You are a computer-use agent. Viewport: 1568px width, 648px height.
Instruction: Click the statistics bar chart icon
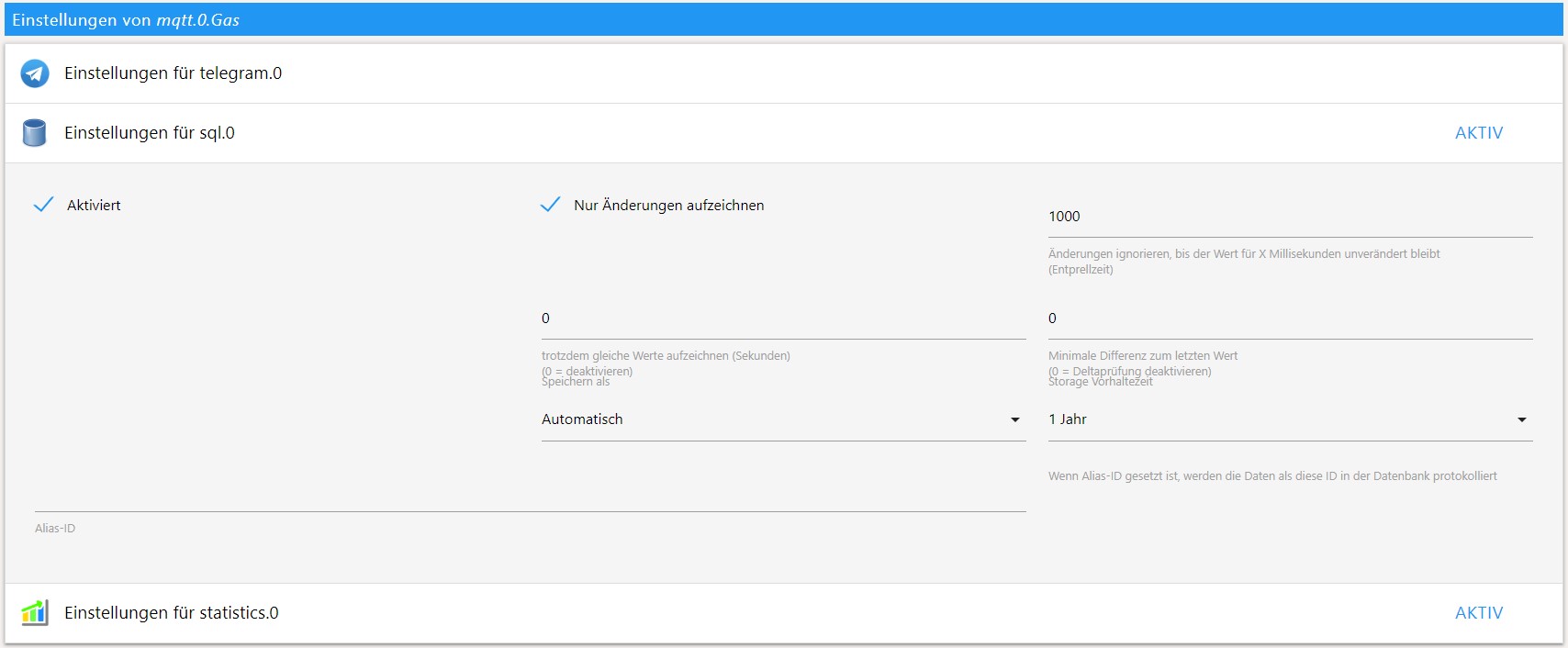coord(34,612)
